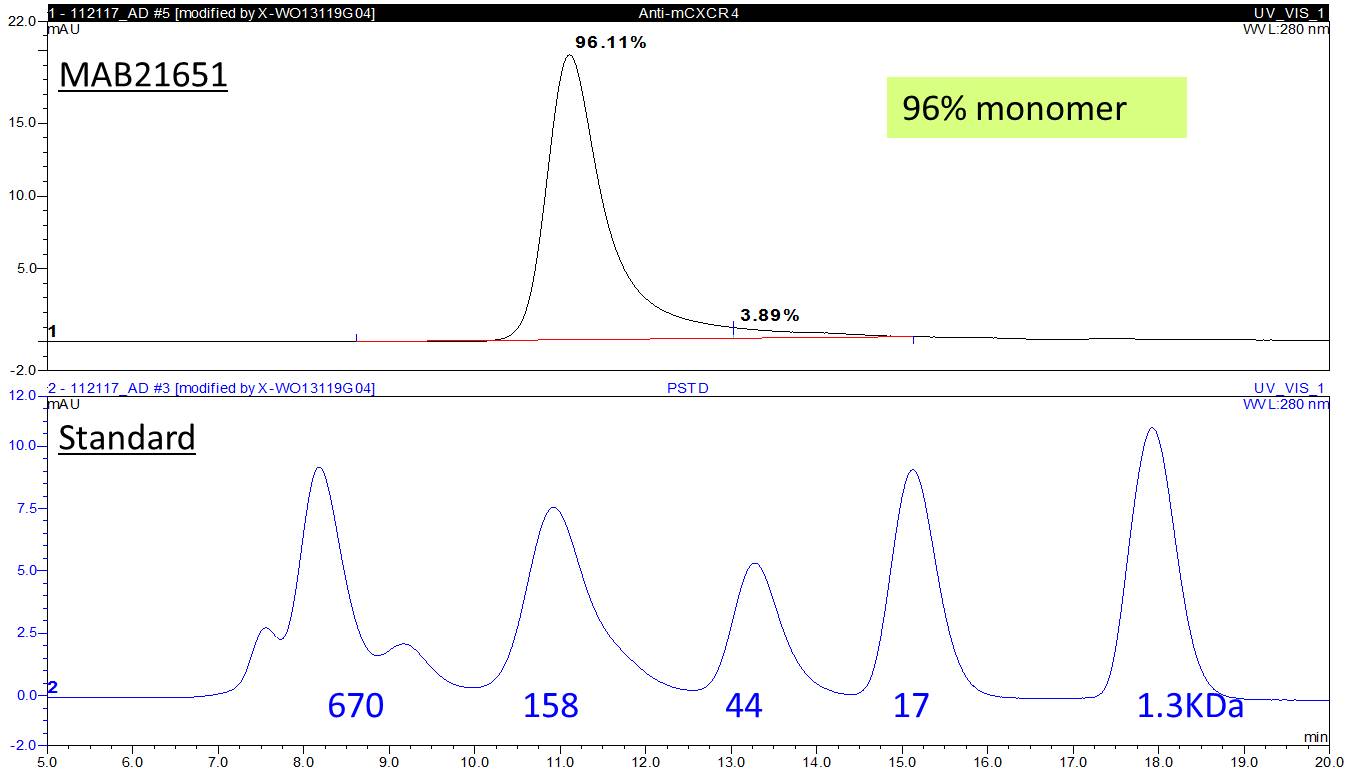Click the red integration baseline
This screenshot has height=775, width=1350.
tap(620, 339)
